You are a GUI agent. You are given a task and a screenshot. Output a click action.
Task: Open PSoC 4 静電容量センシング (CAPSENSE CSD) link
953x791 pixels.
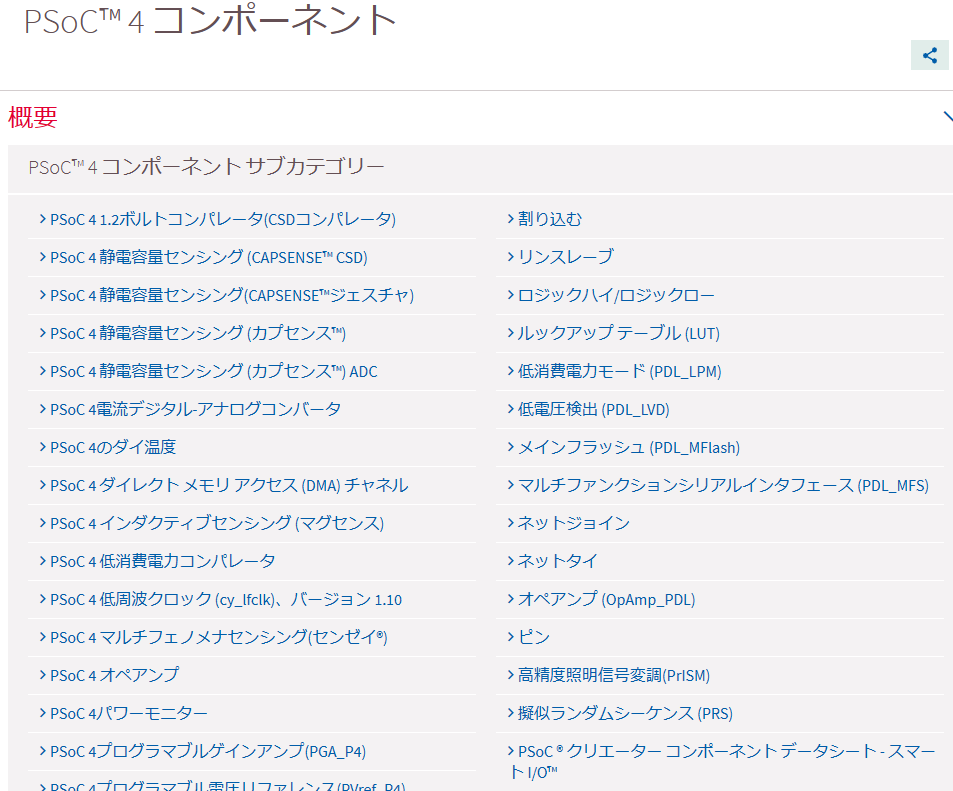coord(208,257)
